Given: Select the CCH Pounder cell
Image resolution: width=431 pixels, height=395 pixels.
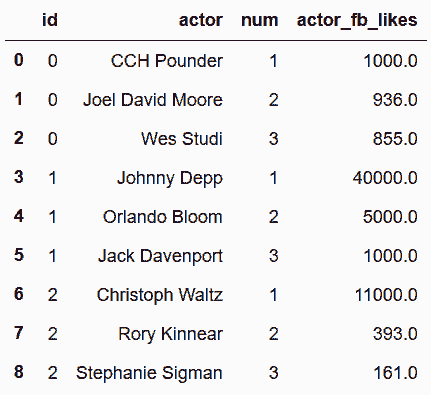Looking at the screenshot, I should [x=167, y=61].
